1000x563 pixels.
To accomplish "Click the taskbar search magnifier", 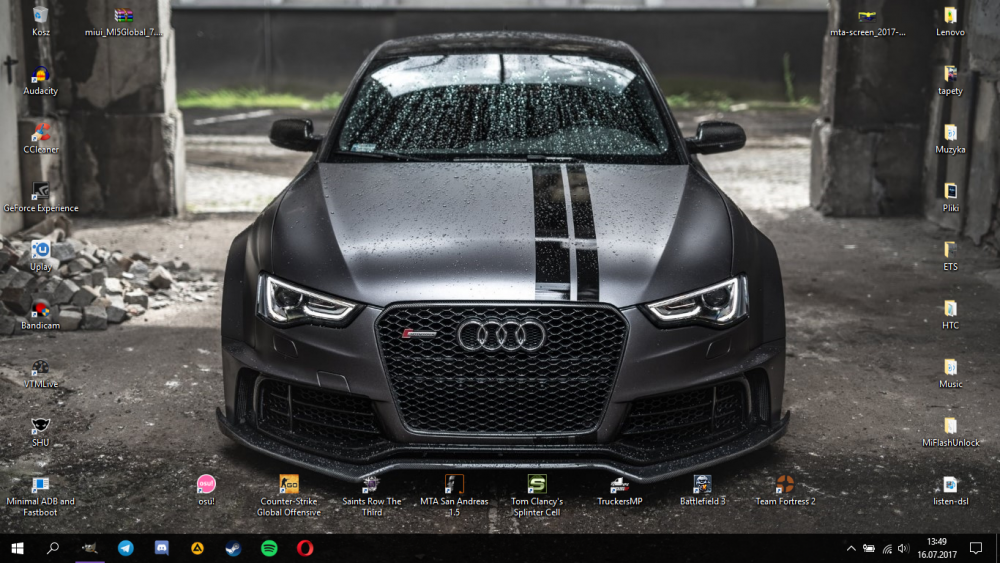I will coord(53,548).
